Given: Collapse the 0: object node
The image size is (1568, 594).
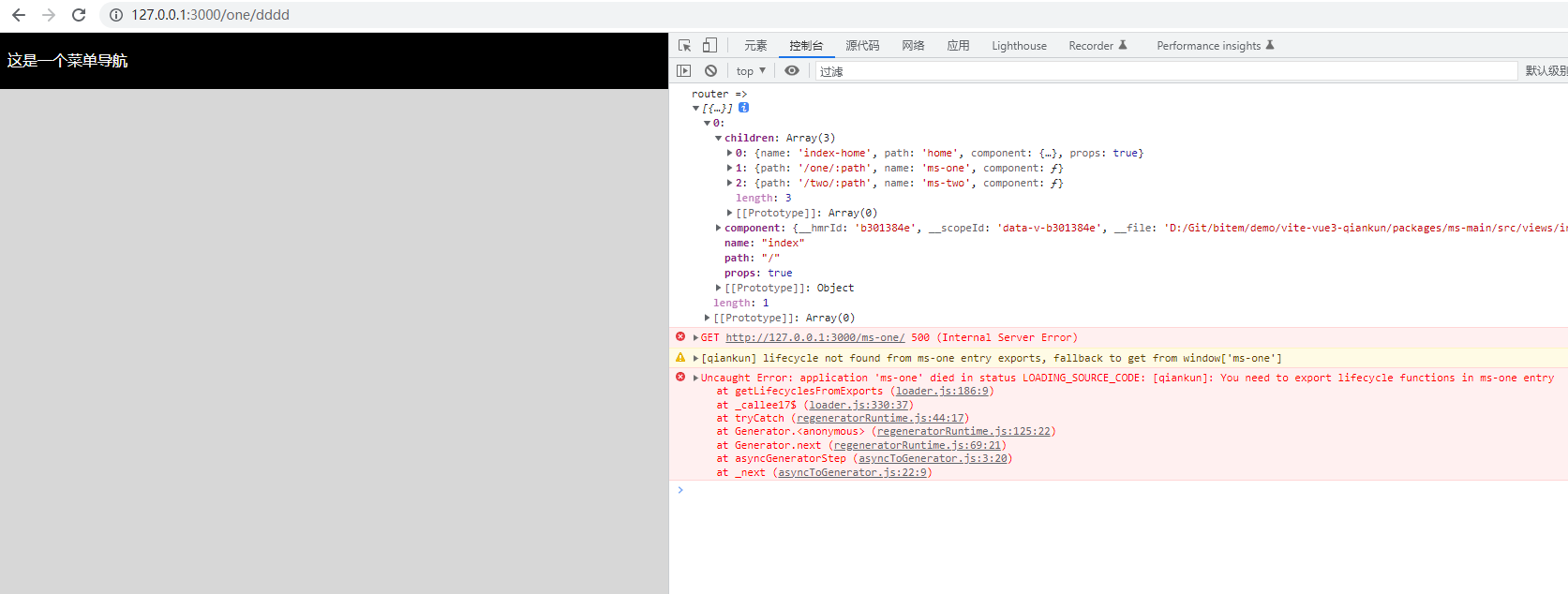Looking at the screenshot, I should 707,123.
